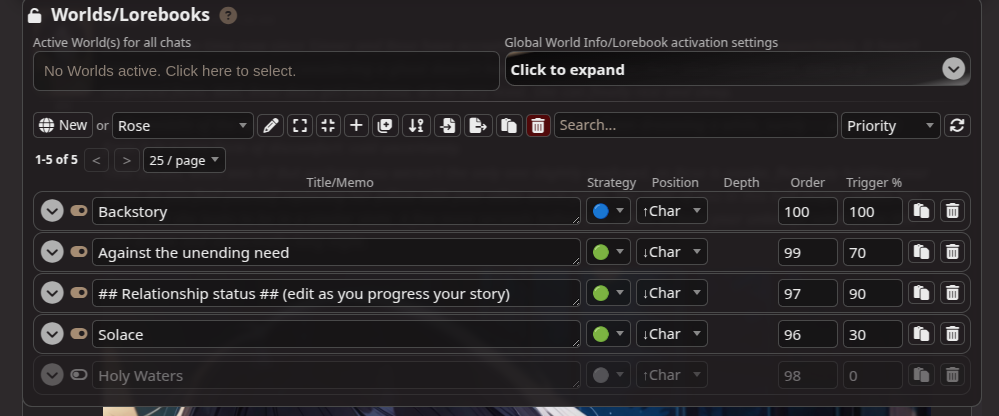Edit the Backstory title field

(x=336, y=211)
